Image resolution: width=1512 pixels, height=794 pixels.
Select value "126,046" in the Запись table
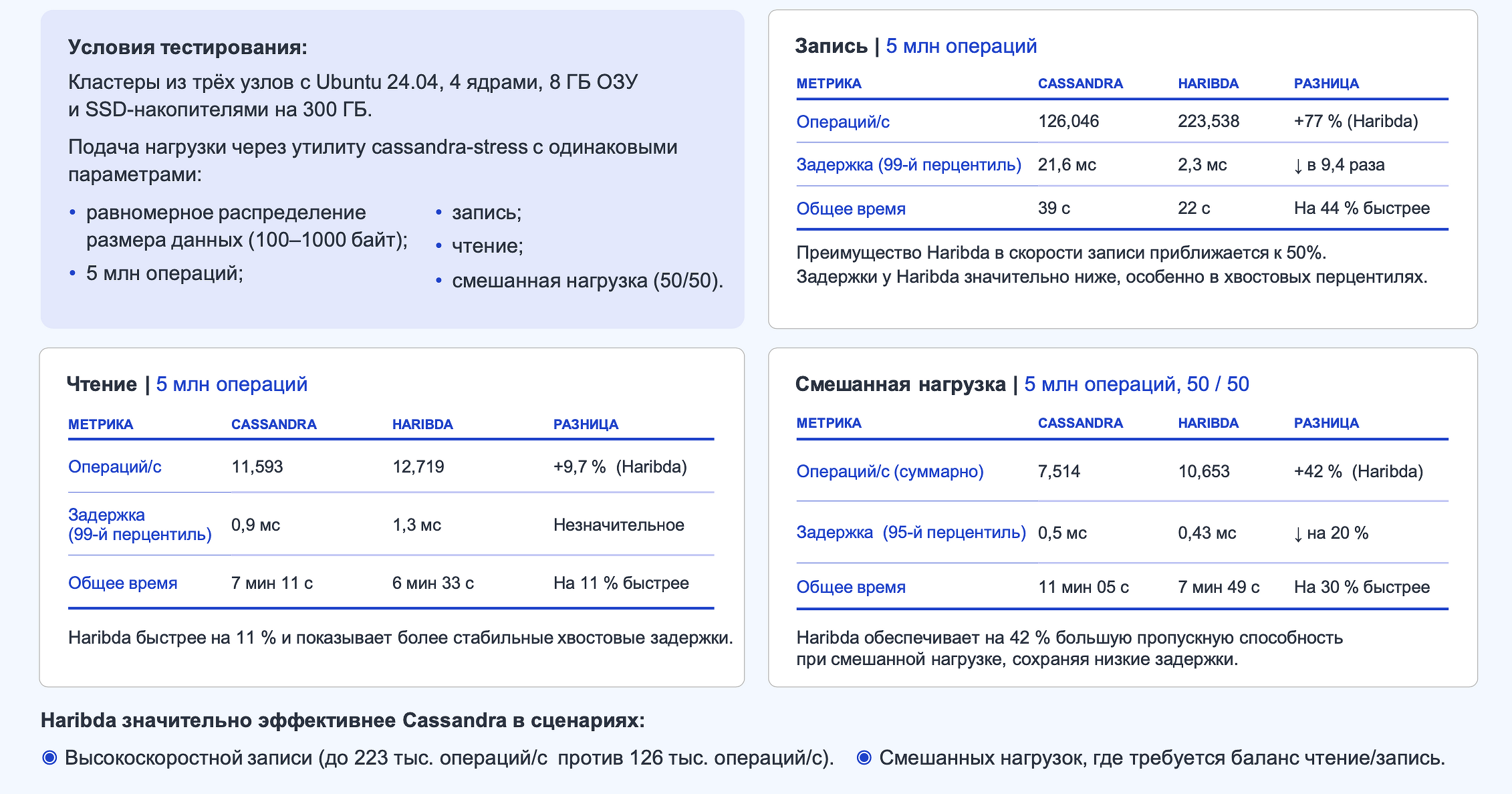(x=1068, y=121)
